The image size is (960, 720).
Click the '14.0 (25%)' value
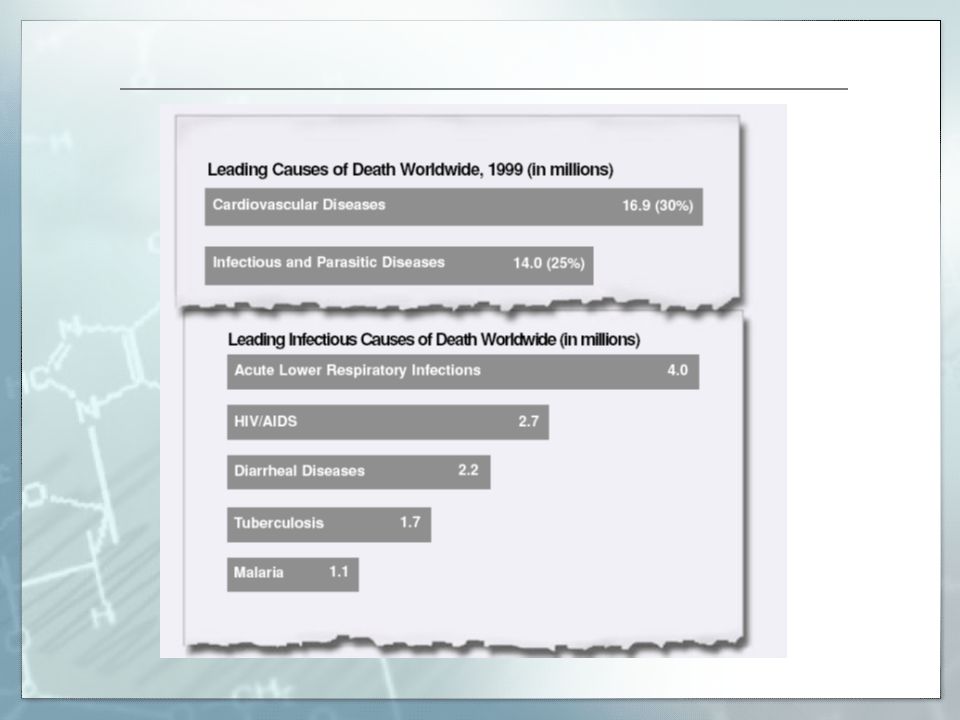coord(549,263)
